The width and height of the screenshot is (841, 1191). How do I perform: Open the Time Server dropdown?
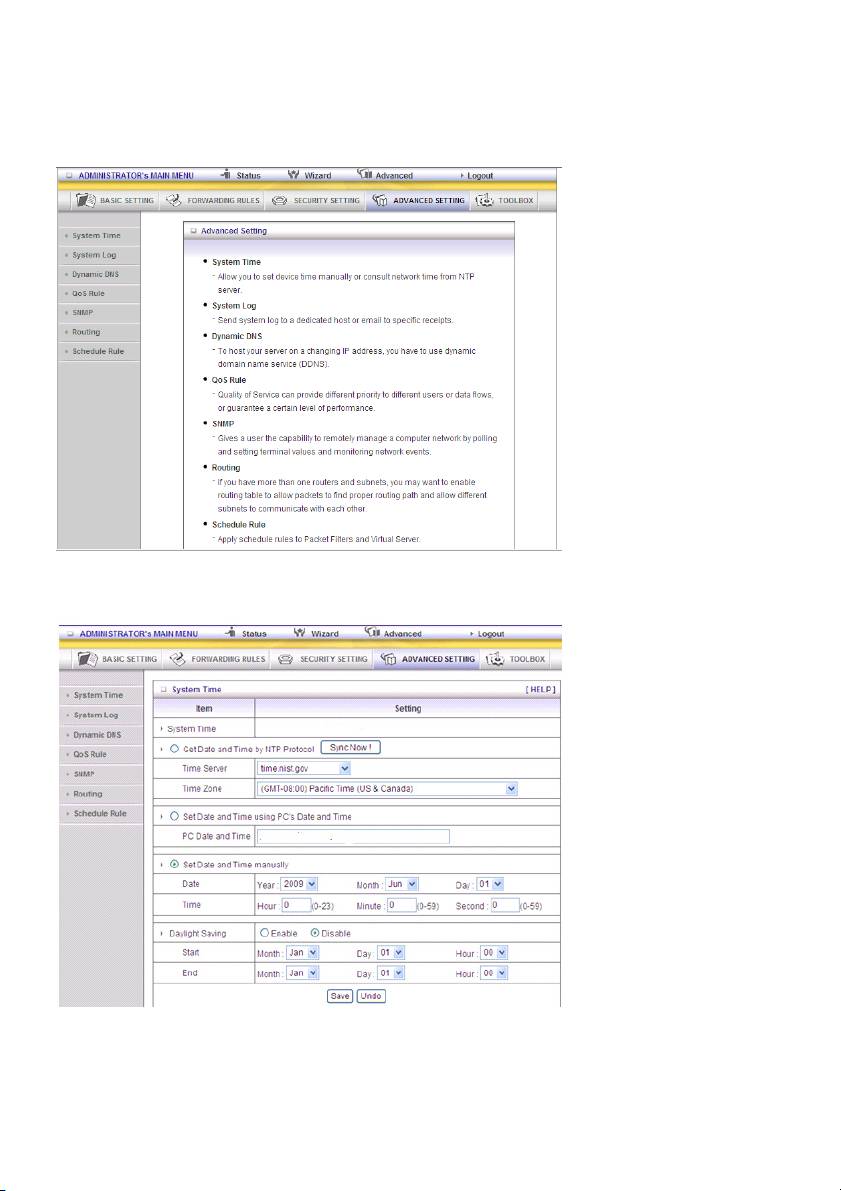tap(304, 768)
